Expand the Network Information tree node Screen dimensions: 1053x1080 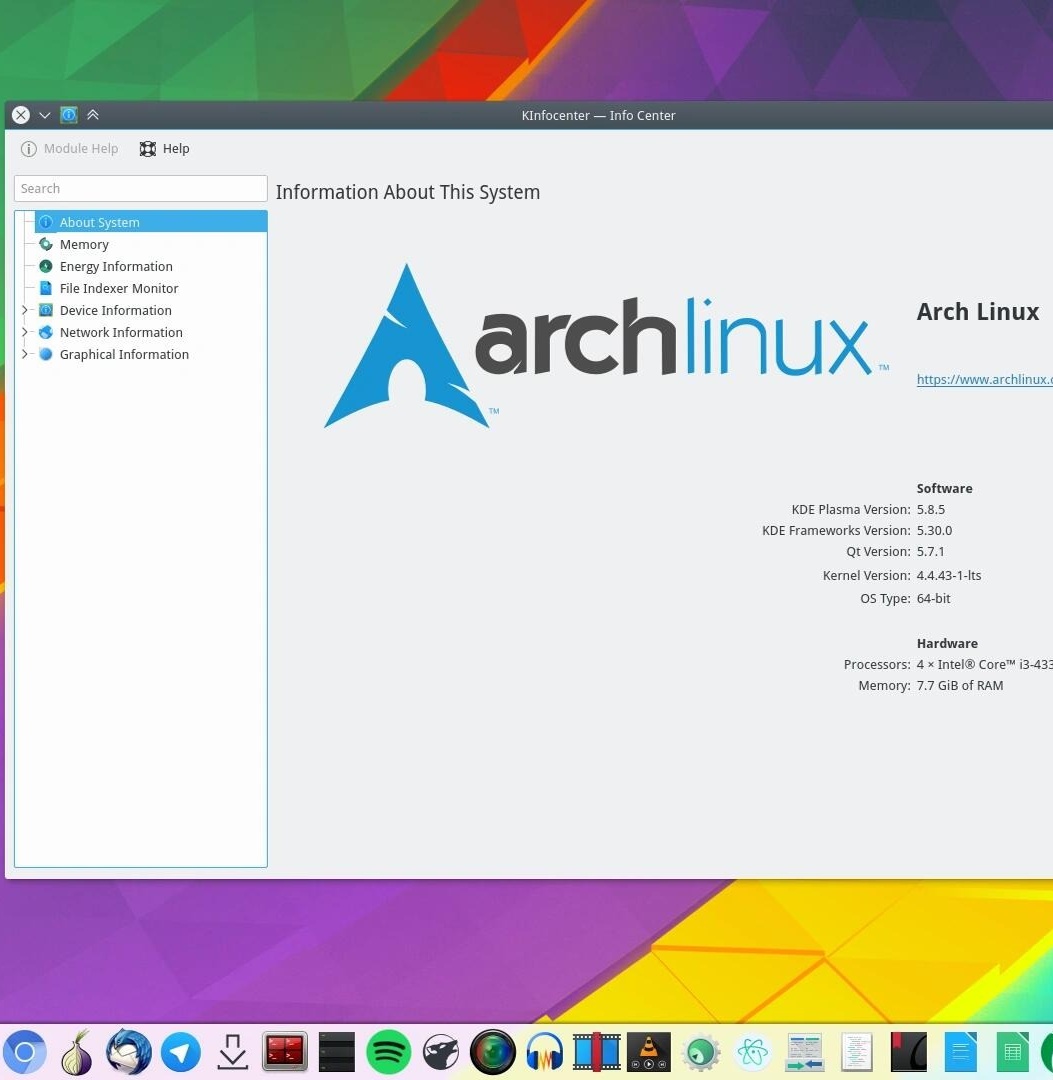[x=25, y=332]
